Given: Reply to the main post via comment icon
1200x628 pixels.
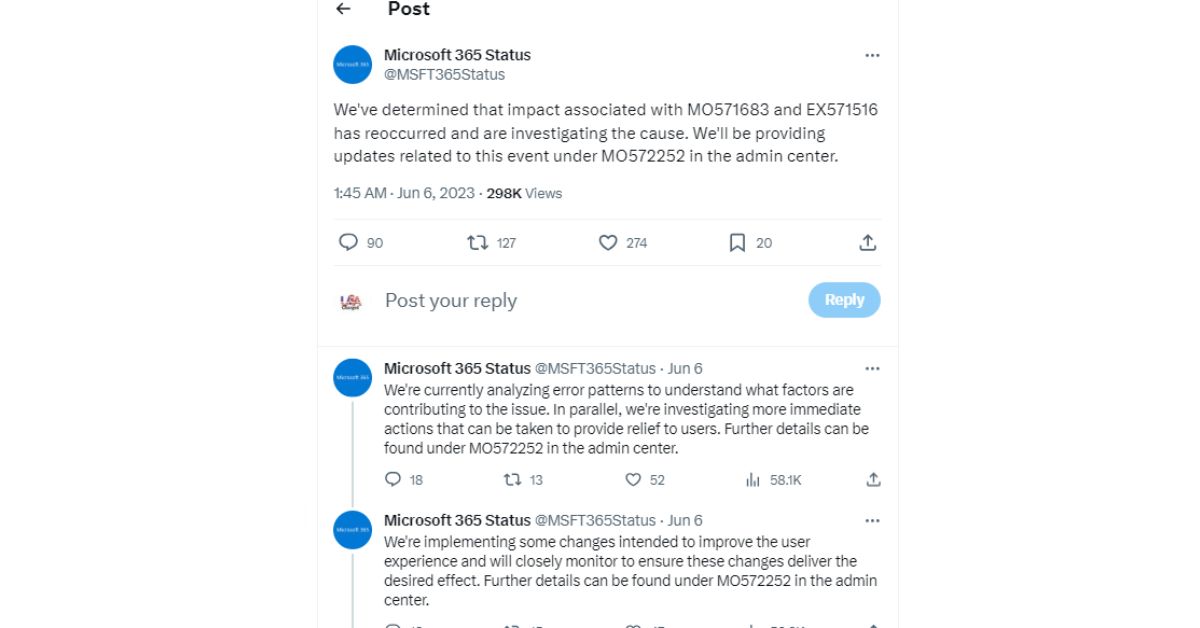Looking at the screenshot, I should (x=348, y=242).
